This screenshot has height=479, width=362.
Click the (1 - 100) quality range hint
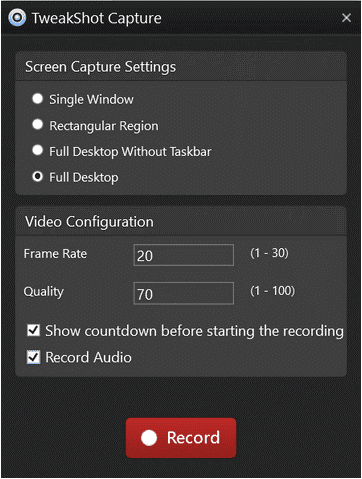pos(273,291)
